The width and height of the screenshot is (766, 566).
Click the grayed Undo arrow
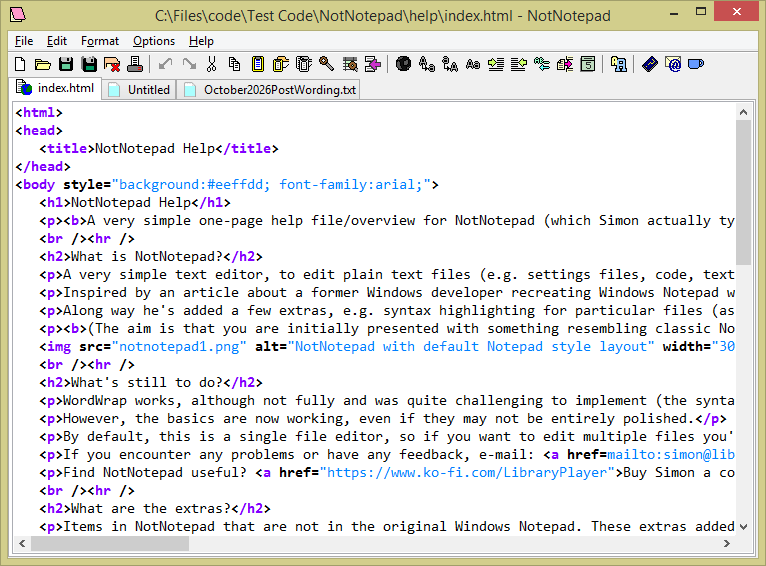pos(166,64)
